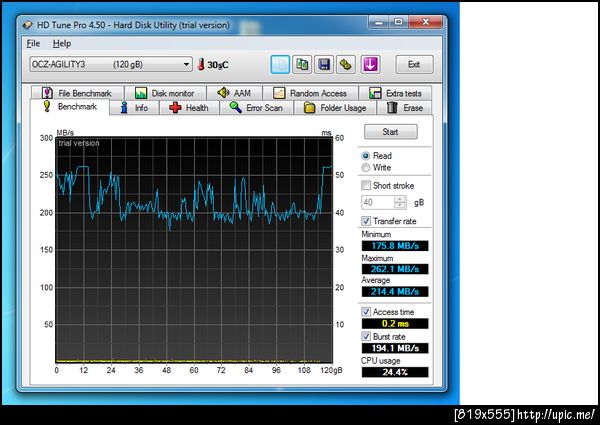Toggle the Transfer rate checkbox
This screenshot has height=425, width=600.
(366, 221)
